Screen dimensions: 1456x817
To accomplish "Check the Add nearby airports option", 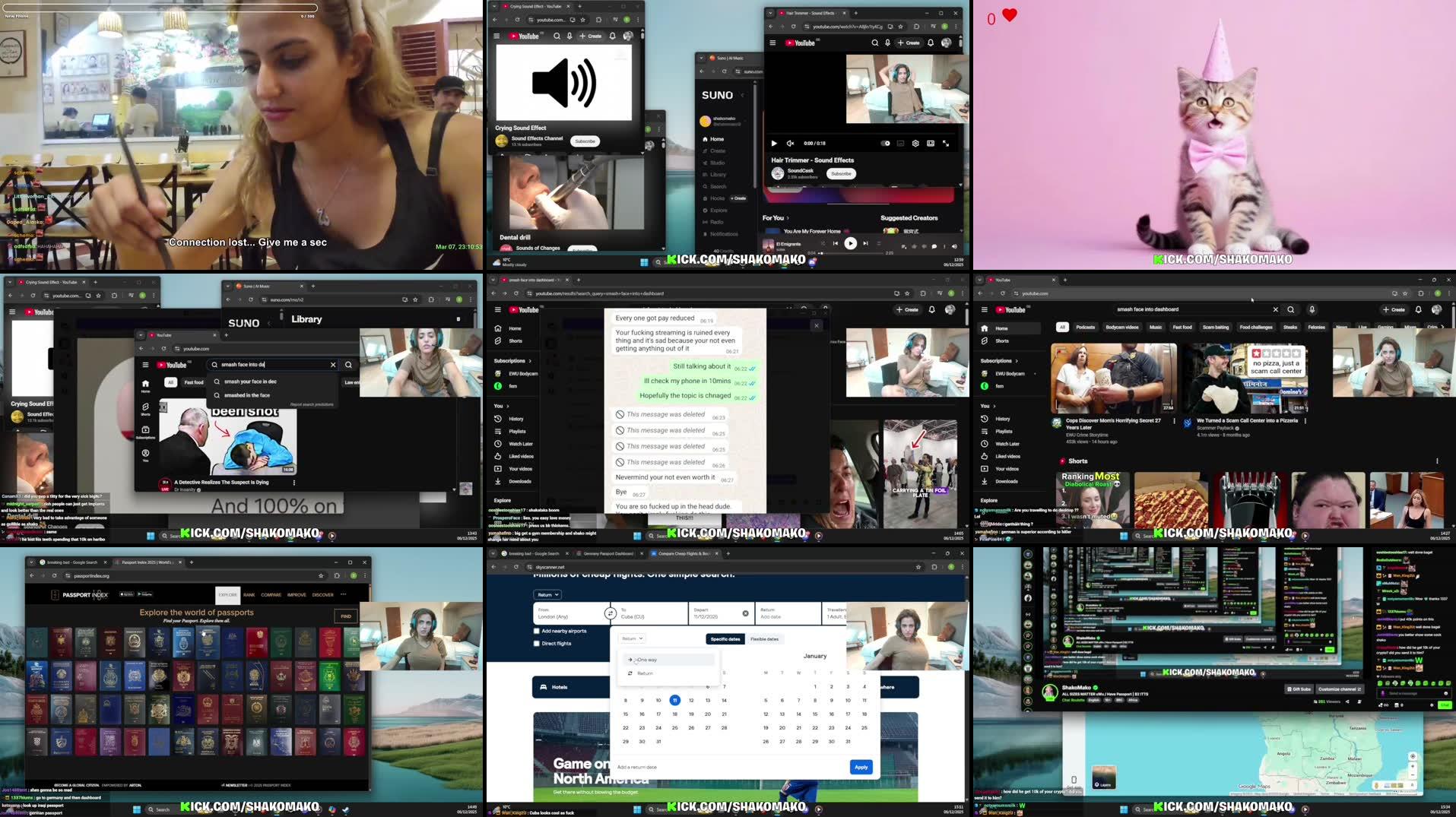I will click(536, 631).
